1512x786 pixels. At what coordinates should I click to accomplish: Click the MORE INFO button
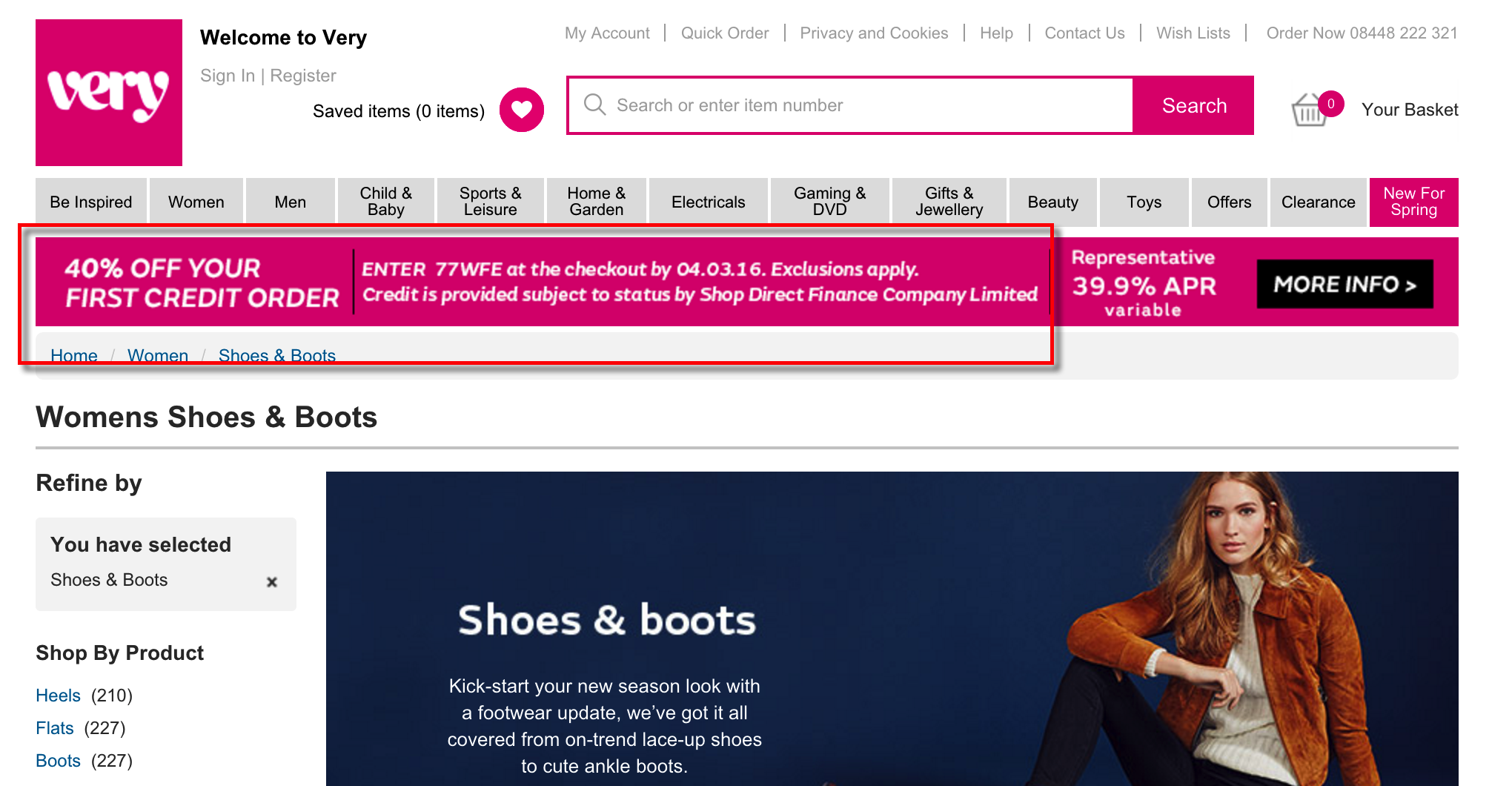(1344, 284)
